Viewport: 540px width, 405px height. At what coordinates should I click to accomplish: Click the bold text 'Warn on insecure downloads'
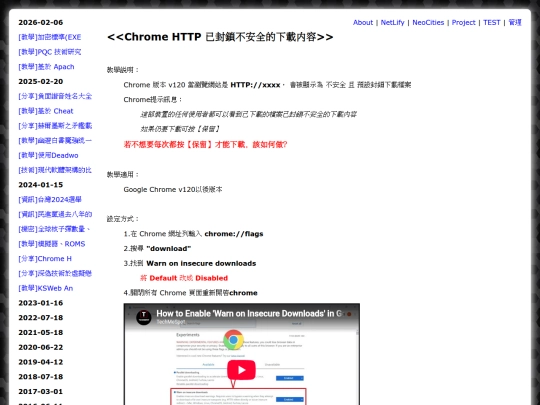(201, 263)
